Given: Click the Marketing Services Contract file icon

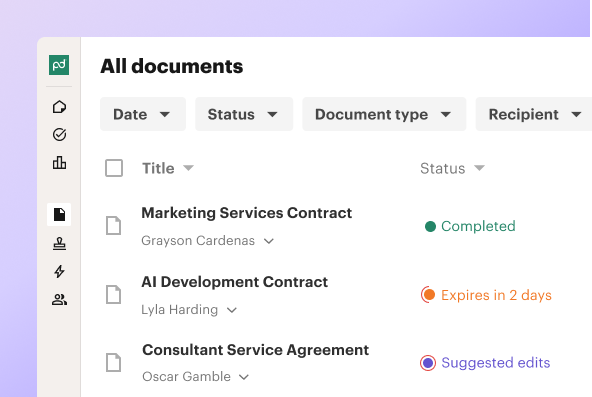Looking at the screenshot, I should [113, 226].
